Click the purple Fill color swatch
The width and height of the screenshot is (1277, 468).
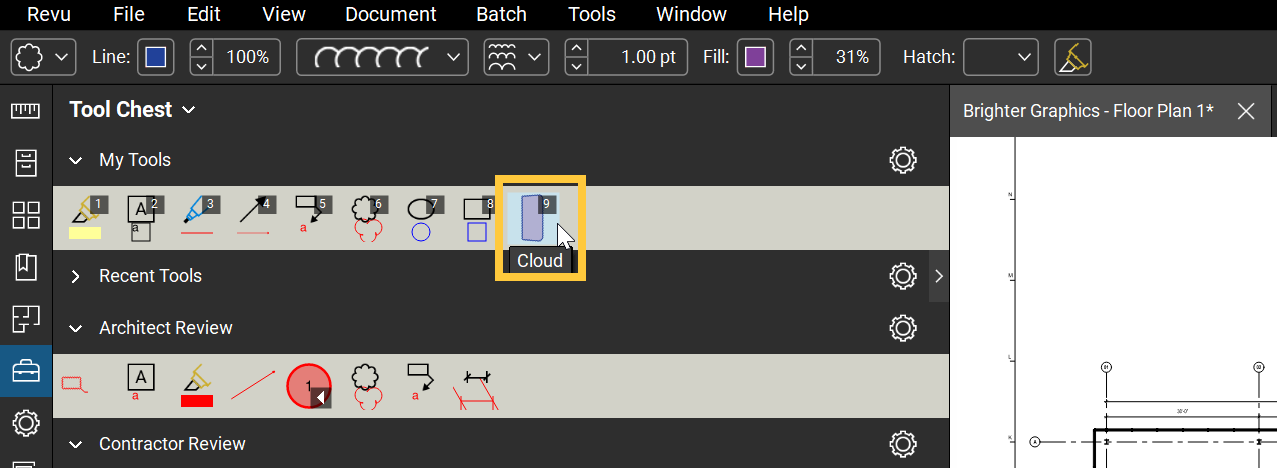click(755, 57)
